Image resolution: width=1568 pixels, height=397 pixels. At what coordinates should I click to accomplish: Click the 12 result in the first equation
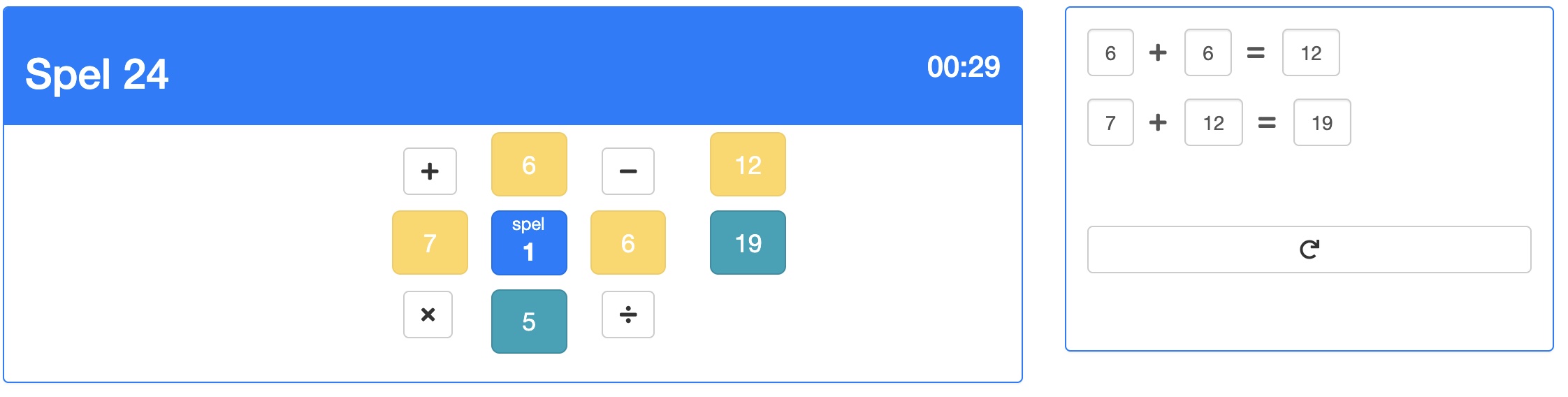[x=1310, y=53]
